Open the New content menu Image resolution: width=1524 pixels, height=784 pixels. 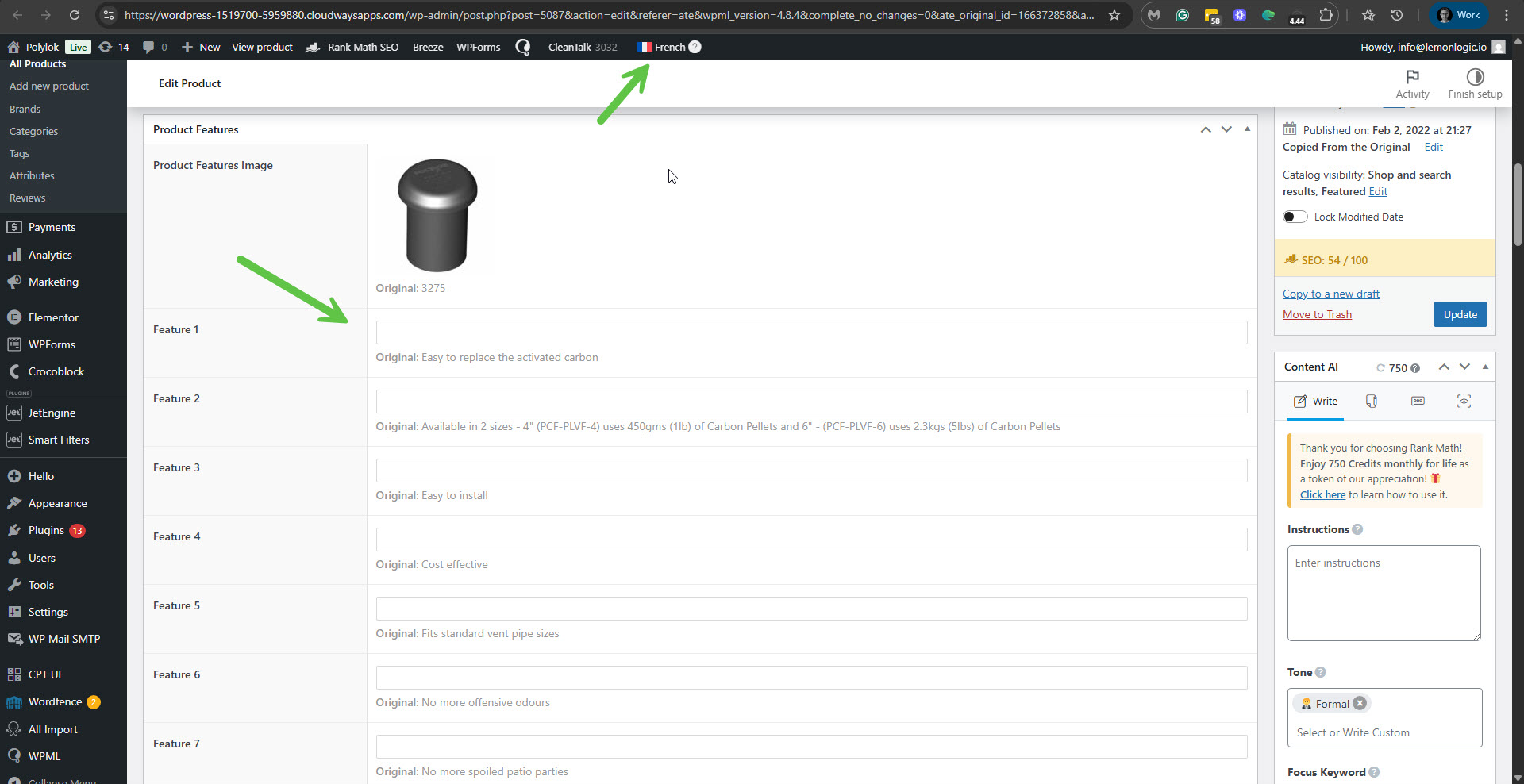click(201, 47)
